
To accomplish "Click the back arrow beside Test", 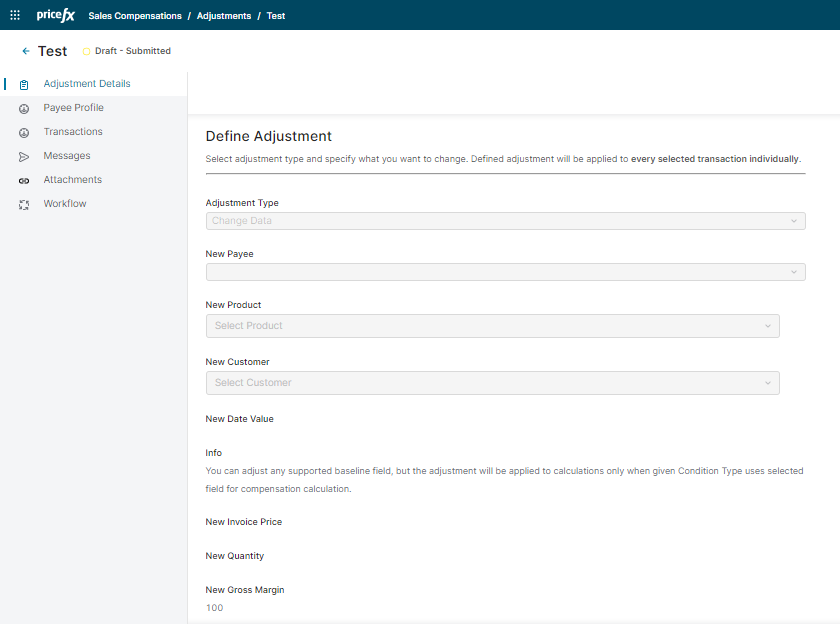I will 26,51.
